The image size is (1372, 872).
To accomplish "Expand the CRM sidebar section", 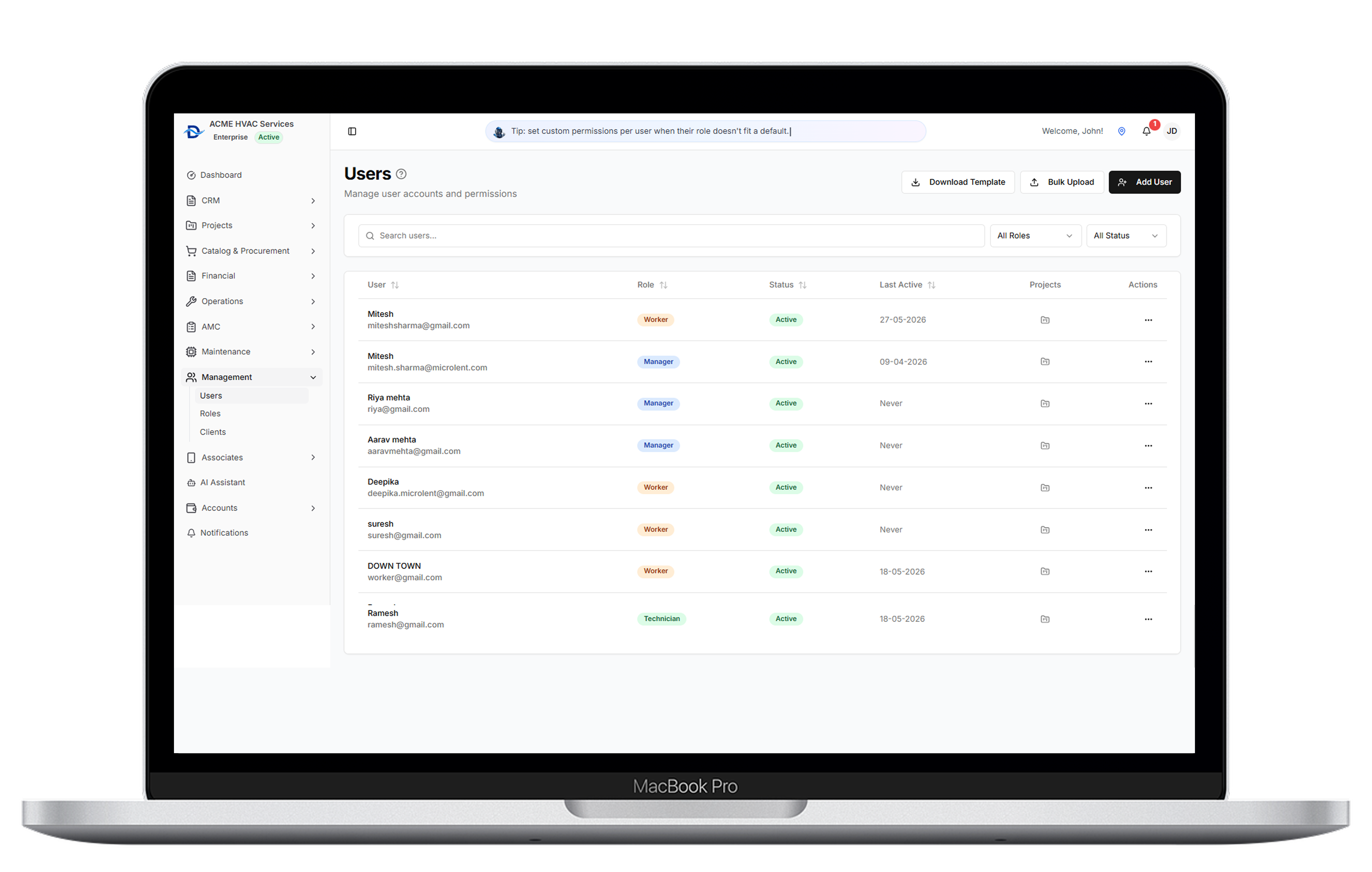I will [251, 200].
